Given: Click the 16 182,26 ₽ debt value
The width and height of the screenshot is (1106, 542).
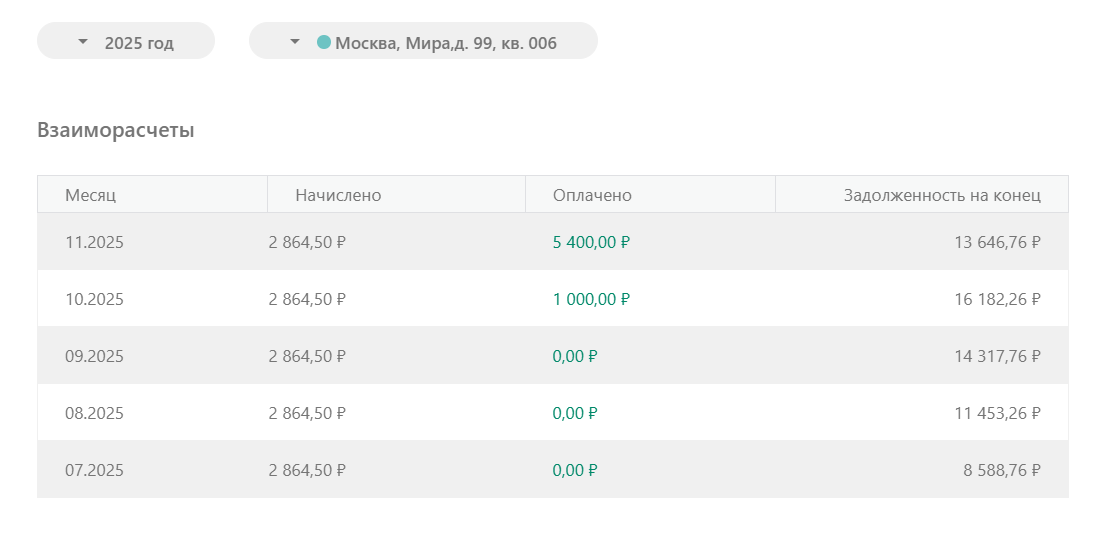Looking at the screenshot, I should [997, 299].
